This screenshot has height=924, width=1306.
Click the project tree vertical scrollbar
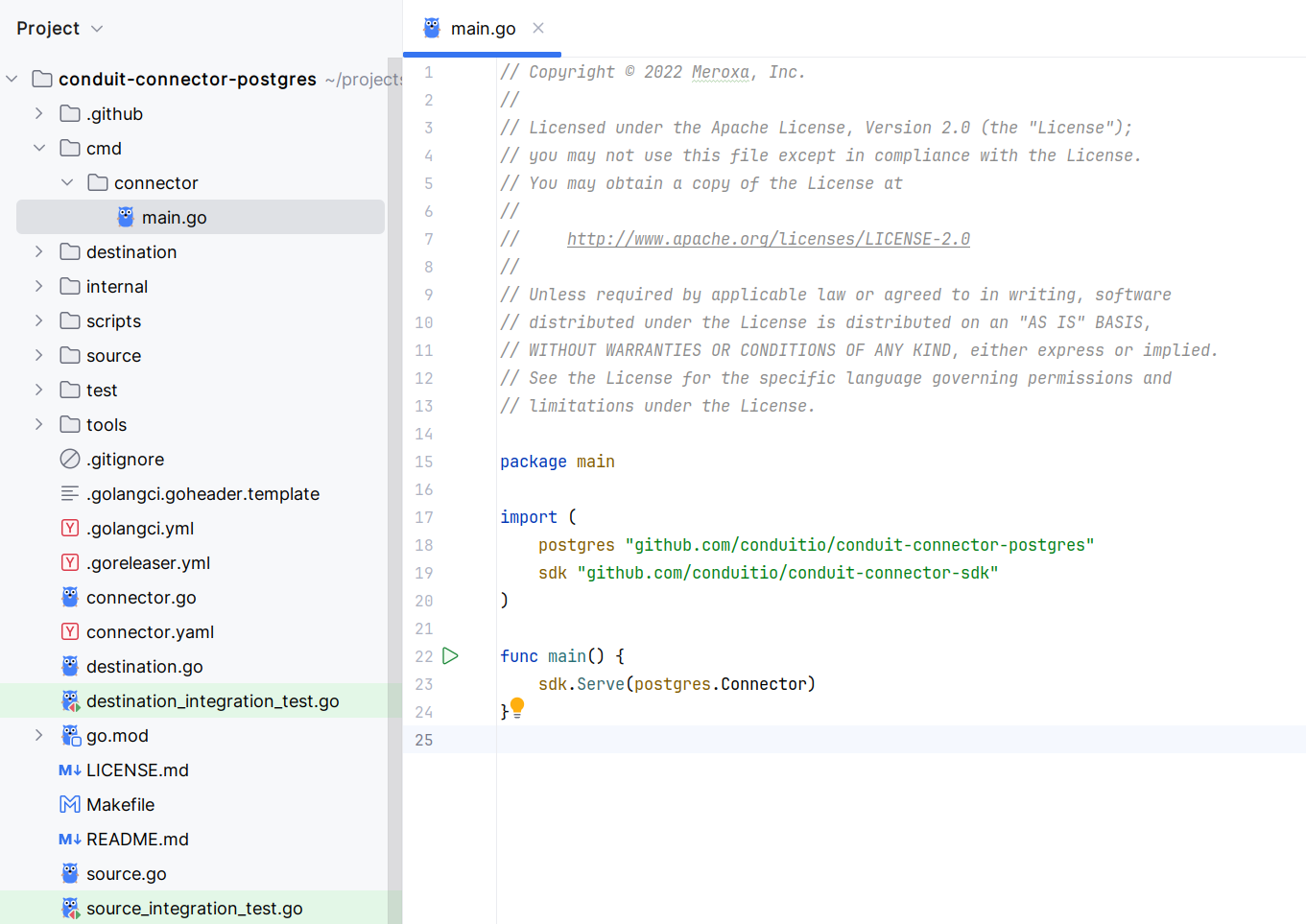coord(394,480)
